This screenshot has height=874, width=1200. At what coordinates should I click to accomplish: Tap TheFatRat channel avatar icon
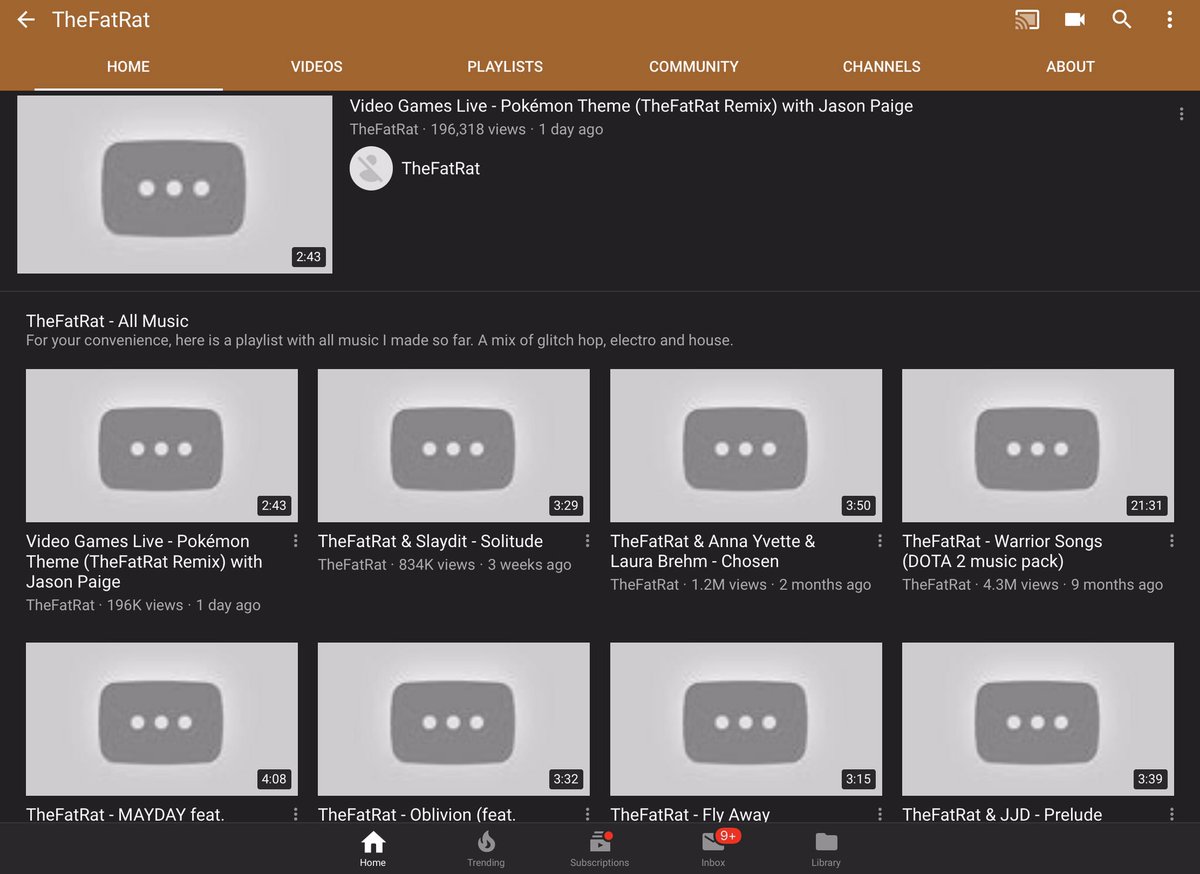tap(371, 168)
